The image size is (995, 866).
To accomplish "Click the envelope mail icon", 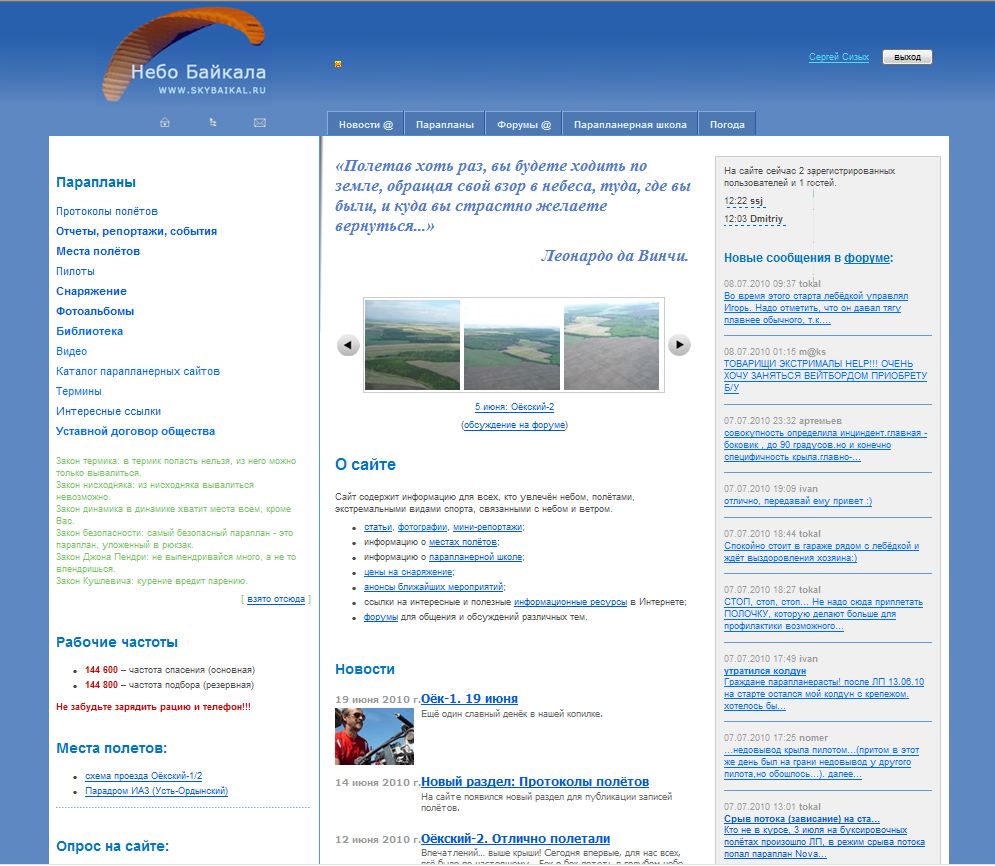I will pos(260,123).
